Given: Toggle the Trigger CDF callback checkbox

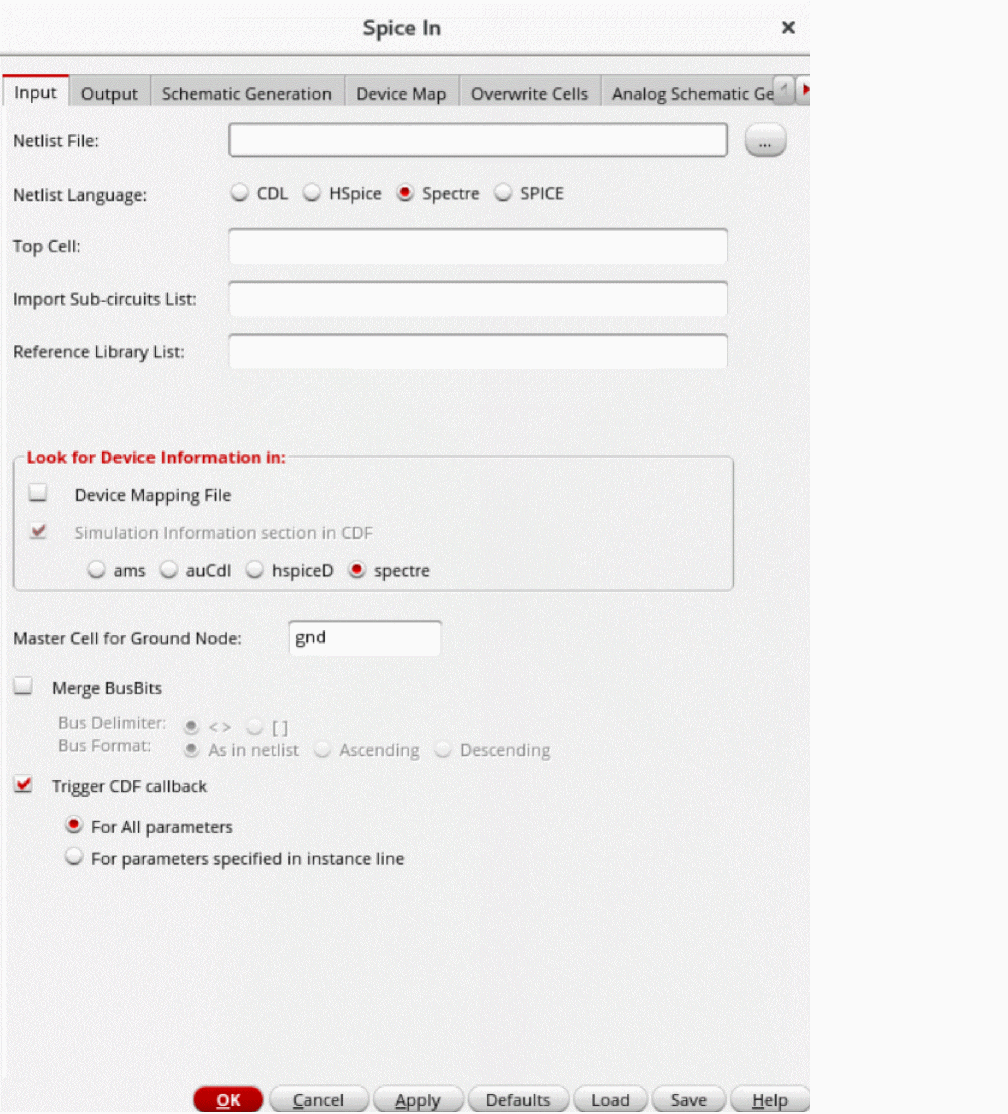Looking at the screenshot, I should (23, 785).
